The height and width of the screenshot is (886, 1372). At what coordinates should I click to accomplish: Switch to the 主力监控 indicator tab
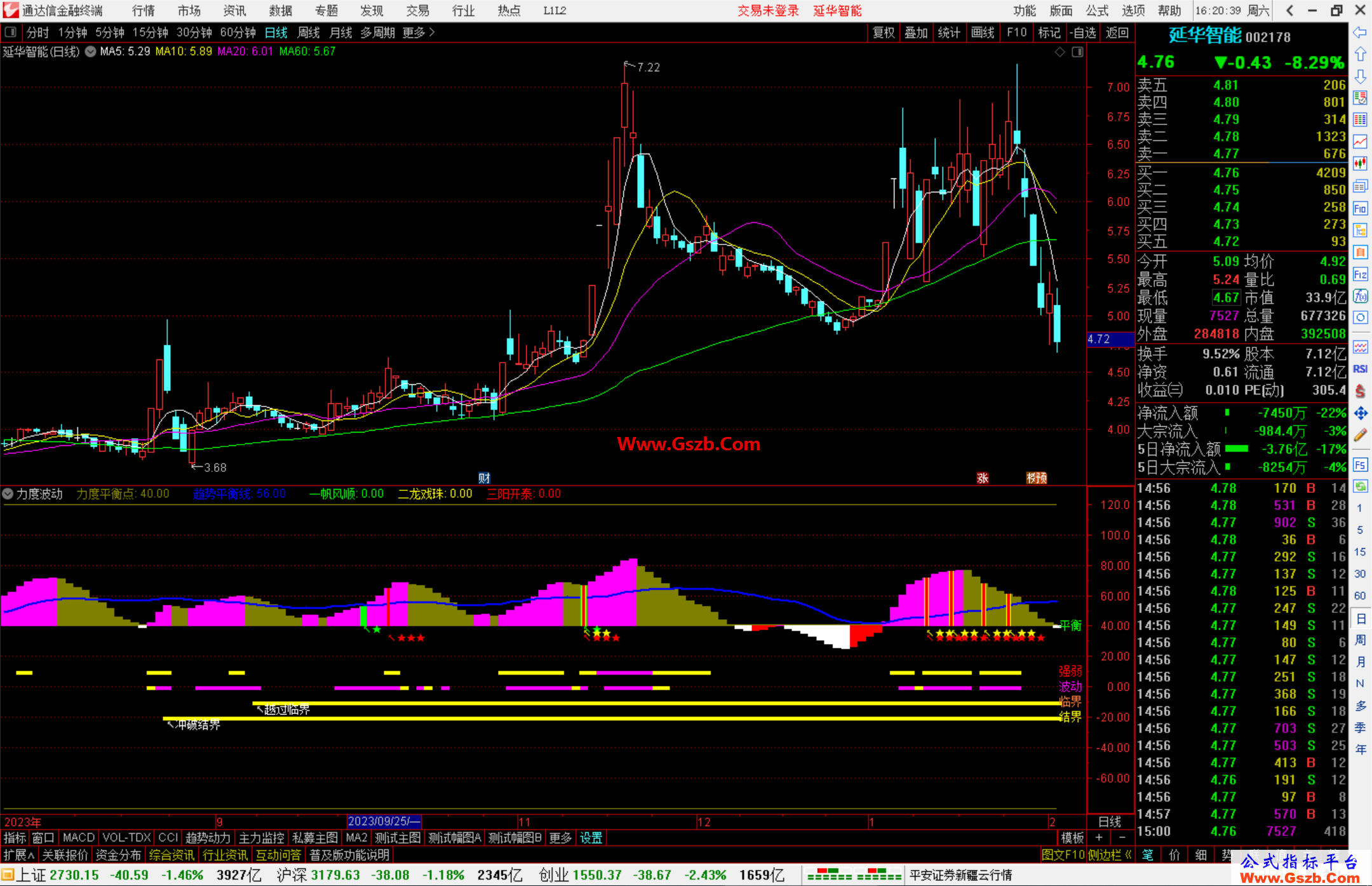point(261,838)
